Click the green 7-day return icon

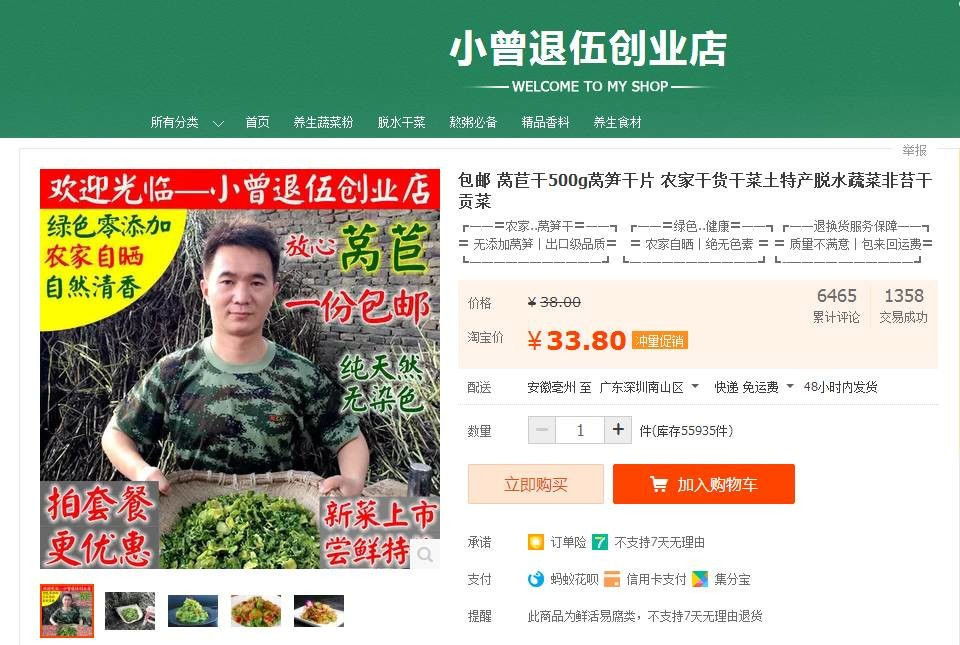[600, 542]
